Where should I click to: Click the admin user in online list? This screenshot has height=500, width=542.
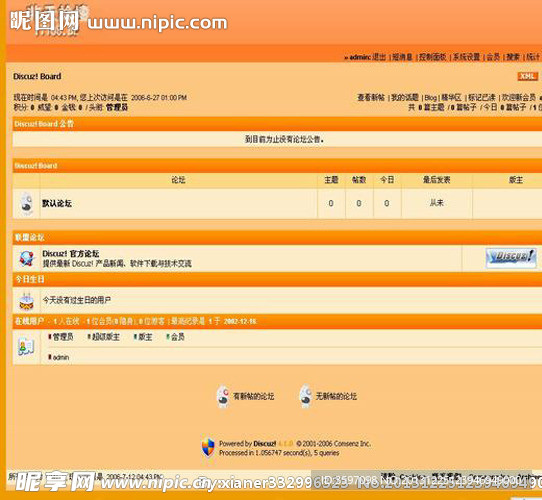coord(61,357)
